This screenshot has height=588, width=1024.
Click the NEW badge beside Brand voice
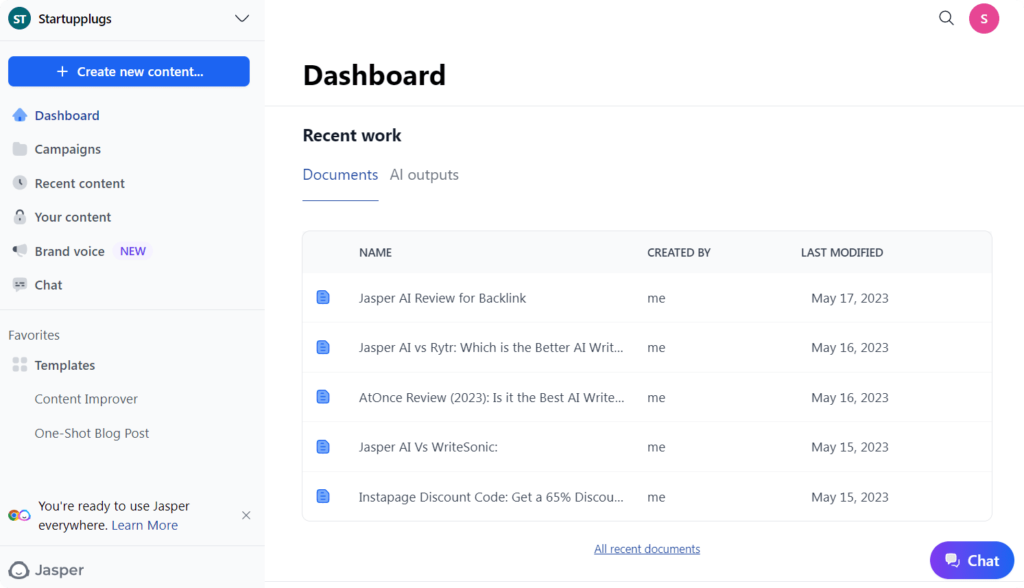click(x=133, y=252)
